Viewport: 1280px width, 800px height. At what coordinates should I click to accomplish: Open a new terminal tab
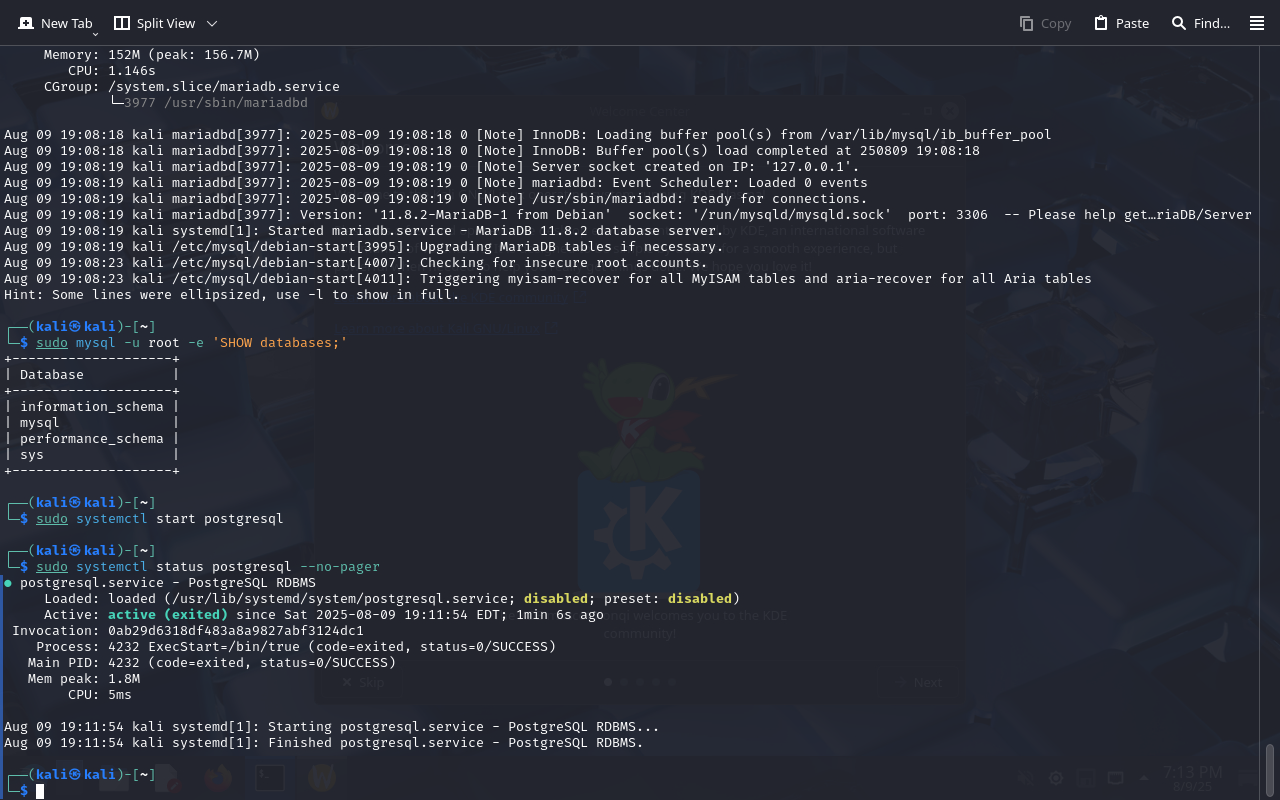55,23
